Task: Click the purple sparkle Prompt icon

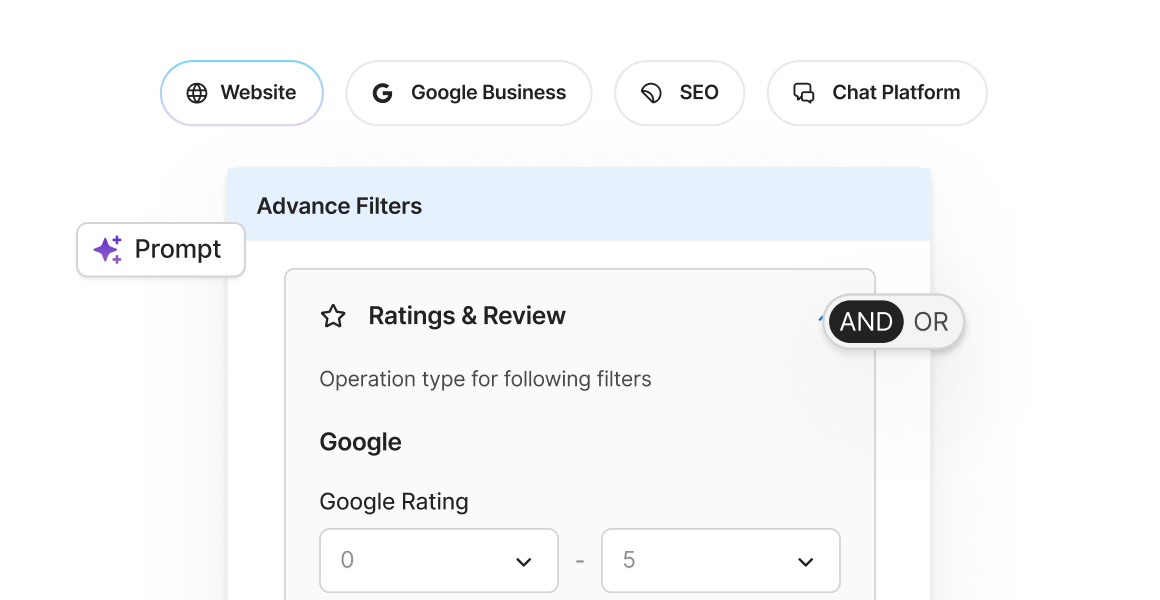Action: click(108, 249)
